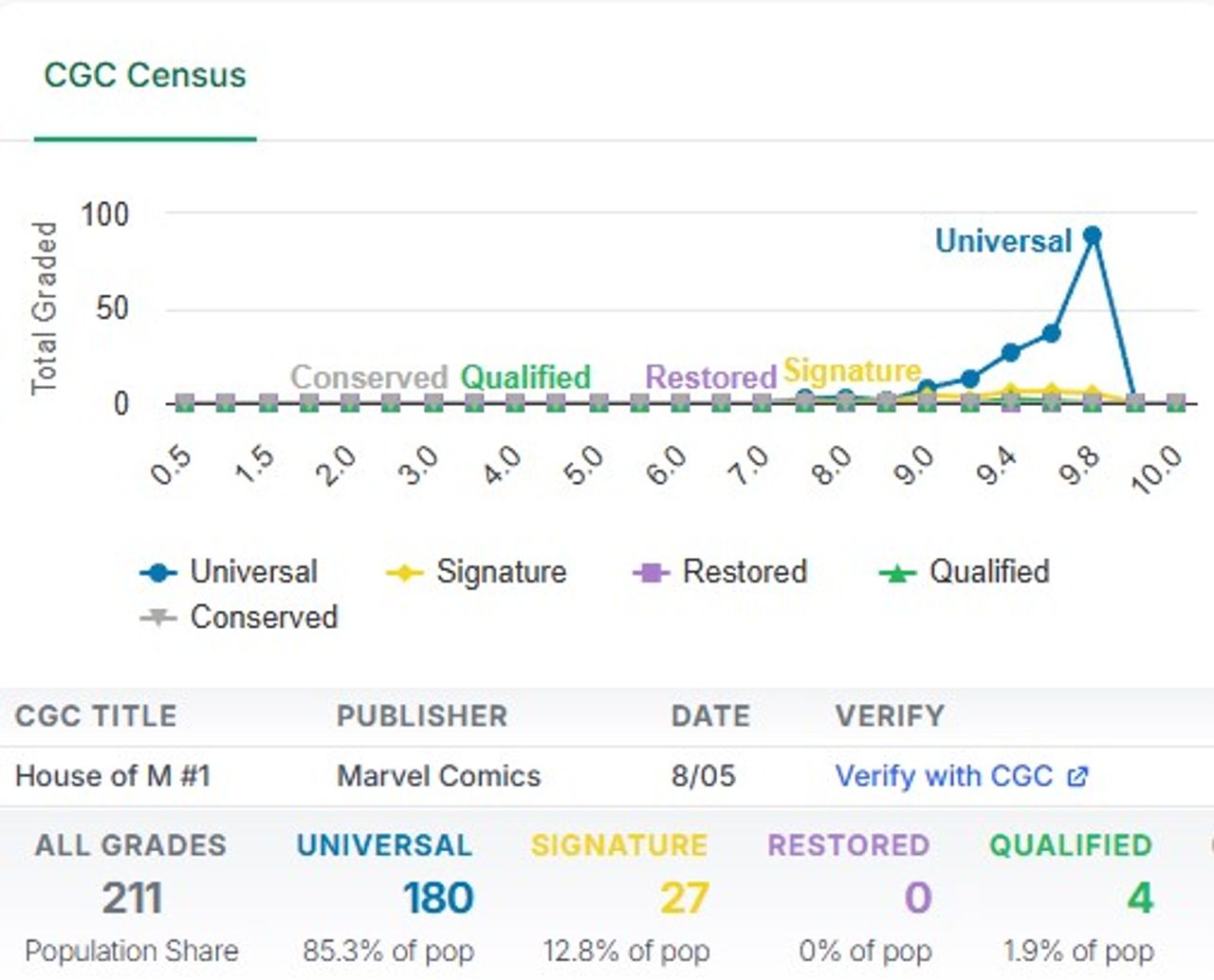Open the CGC Census tab
This screenshot has width=1214, height=980.
coord(145,75)
